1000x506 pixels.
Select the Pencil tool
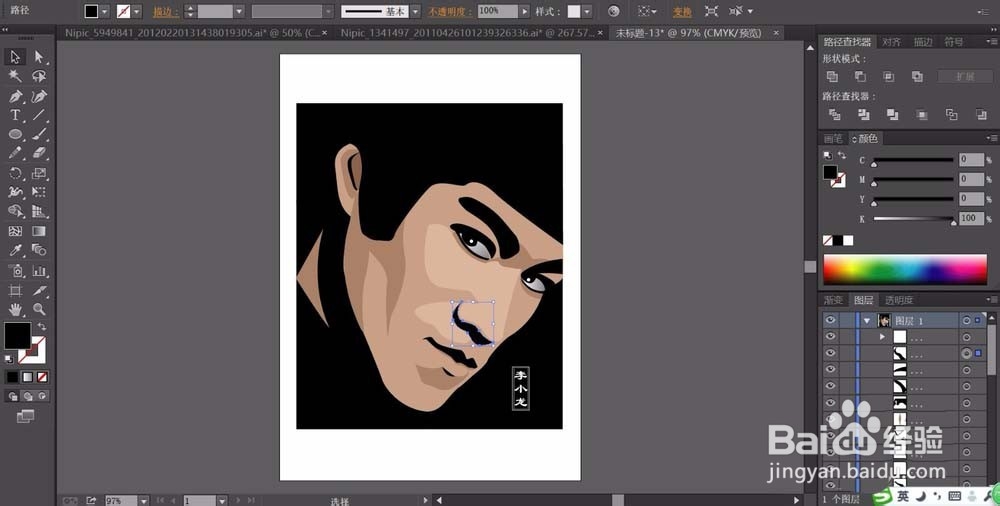(15, 153)
